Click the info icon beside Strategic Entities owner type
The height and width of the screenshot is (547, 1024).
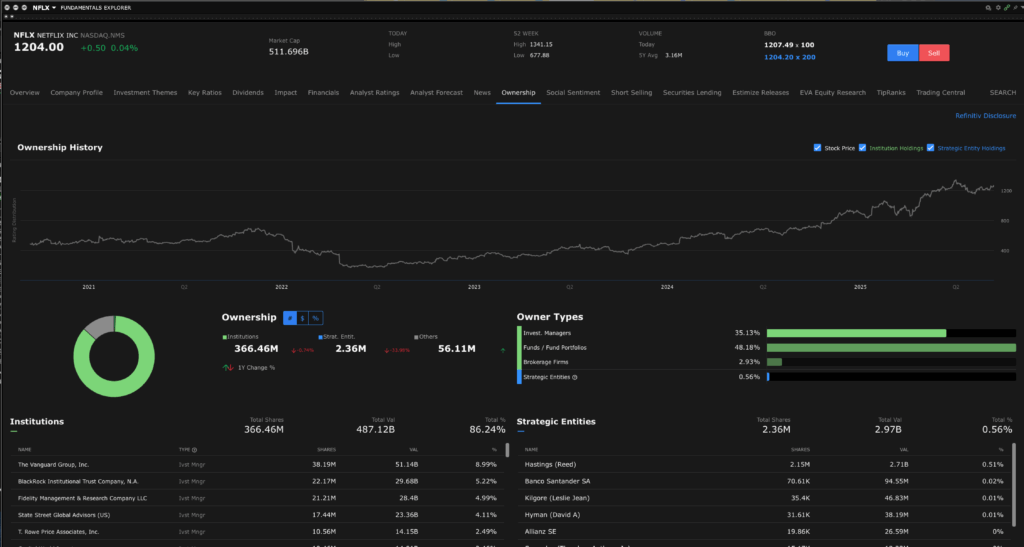(x=574, y=377)
